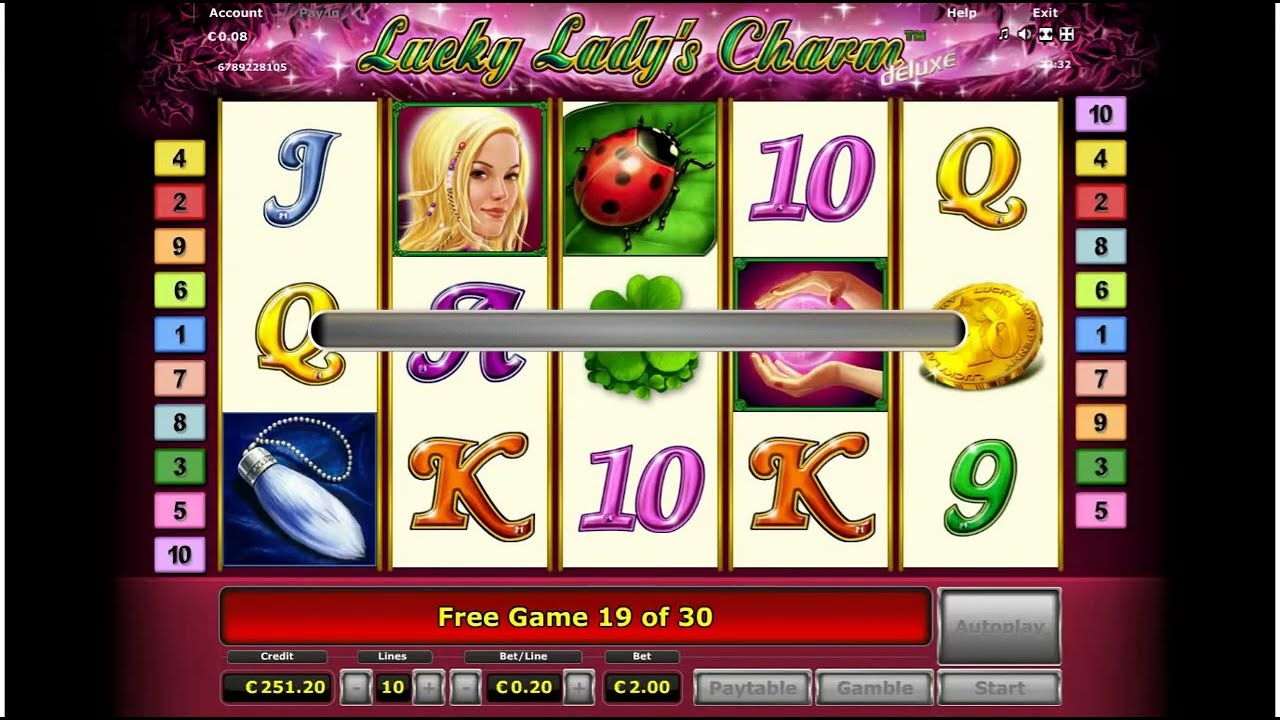This screenshot has width=1280, height=720.
Task: Toggle the fullscreen expand icon
Action: [1067, 34]
